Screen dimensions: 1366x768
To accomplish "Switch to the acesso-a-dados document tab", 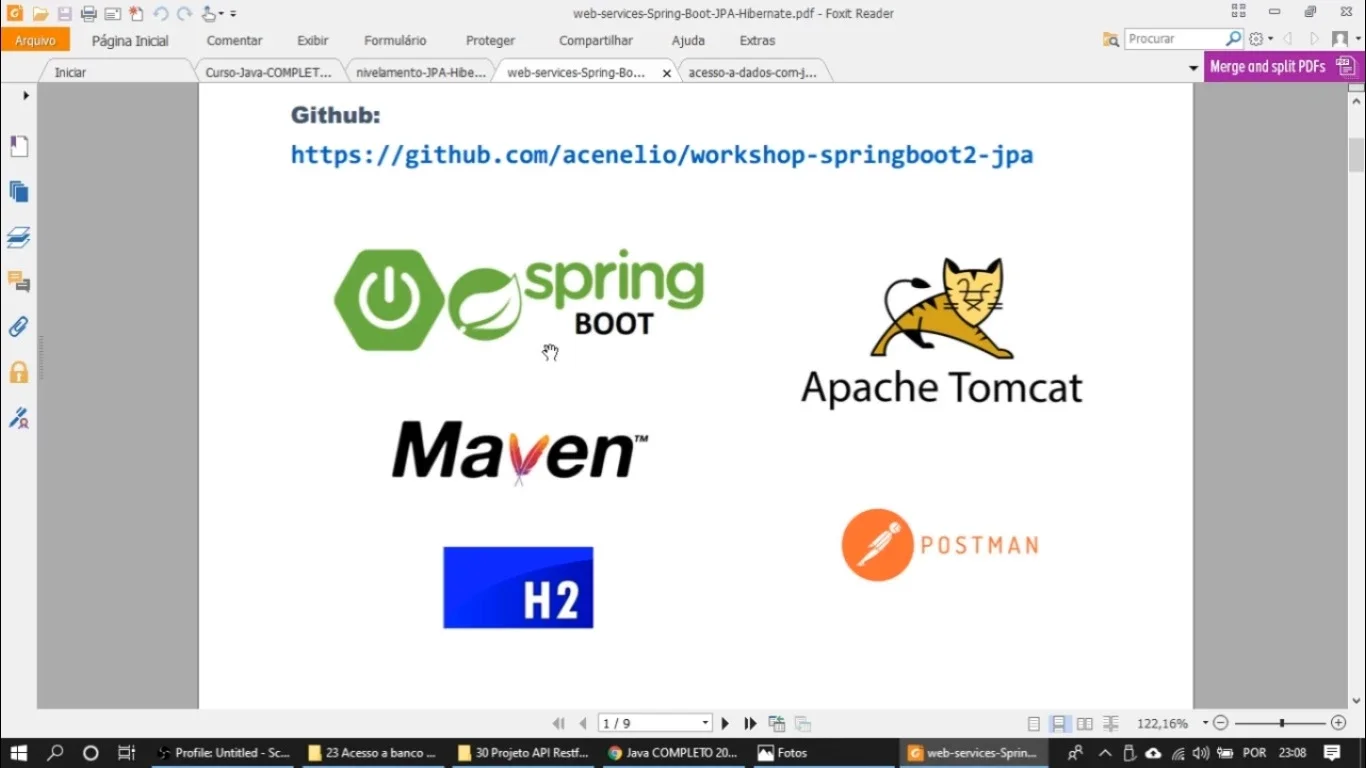I will [752, 73].
